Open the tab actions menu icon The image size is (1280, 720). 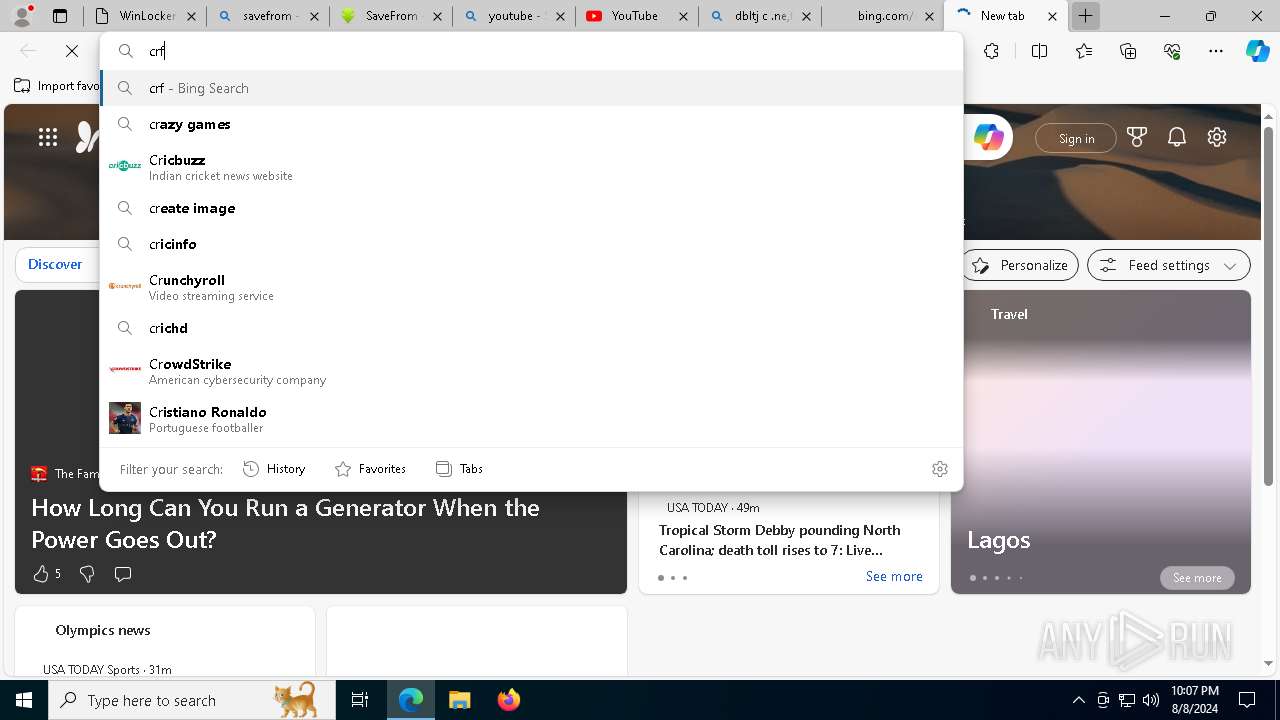(x=60, y=16)
